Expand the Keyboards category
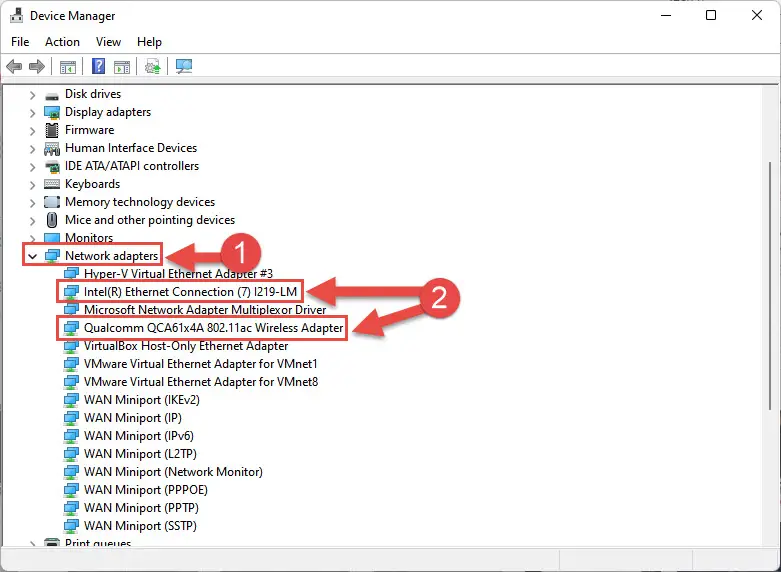This screenshot has width=781, height=572. coord(32,184)
